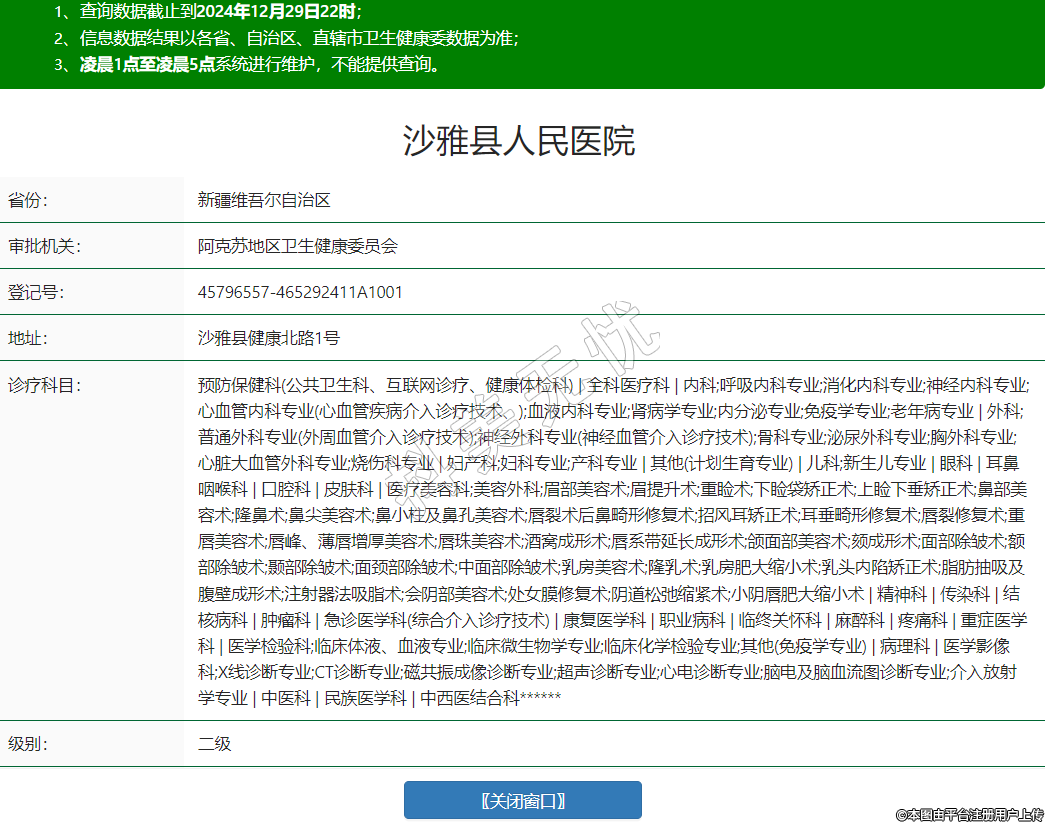Click the data cutoff date 2024年12月29日22时

point(275,12)
